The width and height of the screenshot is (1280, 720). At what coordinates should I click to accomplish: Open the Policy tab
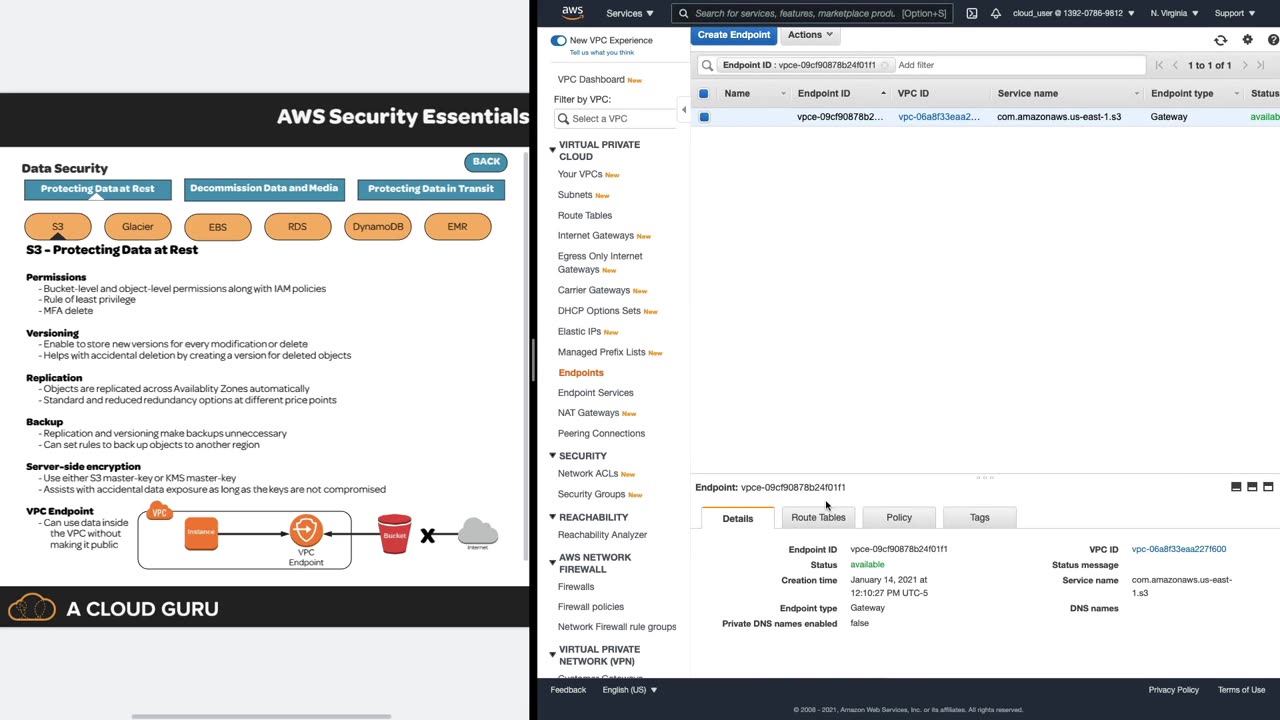click(899, 517)
